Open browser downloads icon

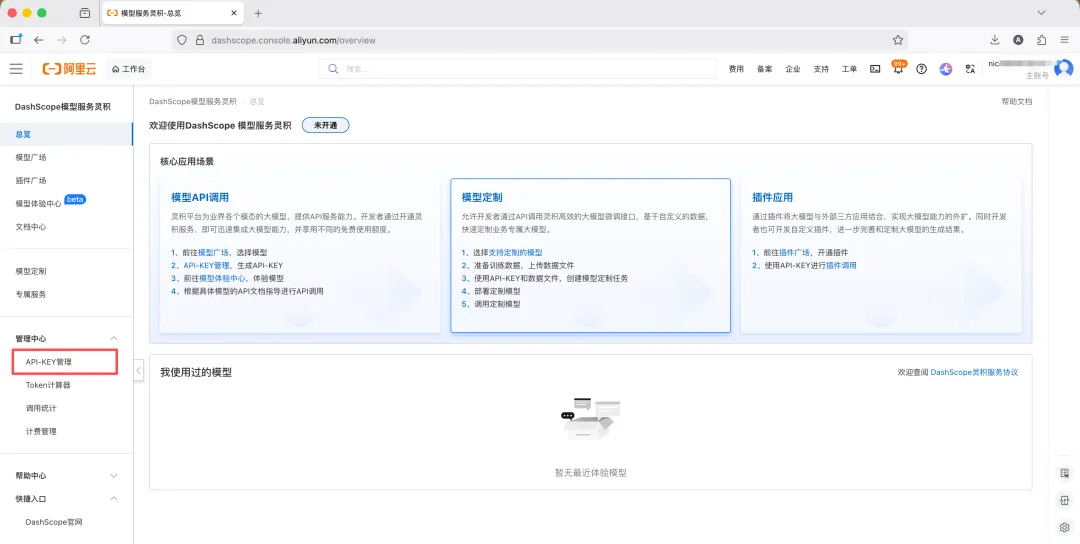coord(995,40)
